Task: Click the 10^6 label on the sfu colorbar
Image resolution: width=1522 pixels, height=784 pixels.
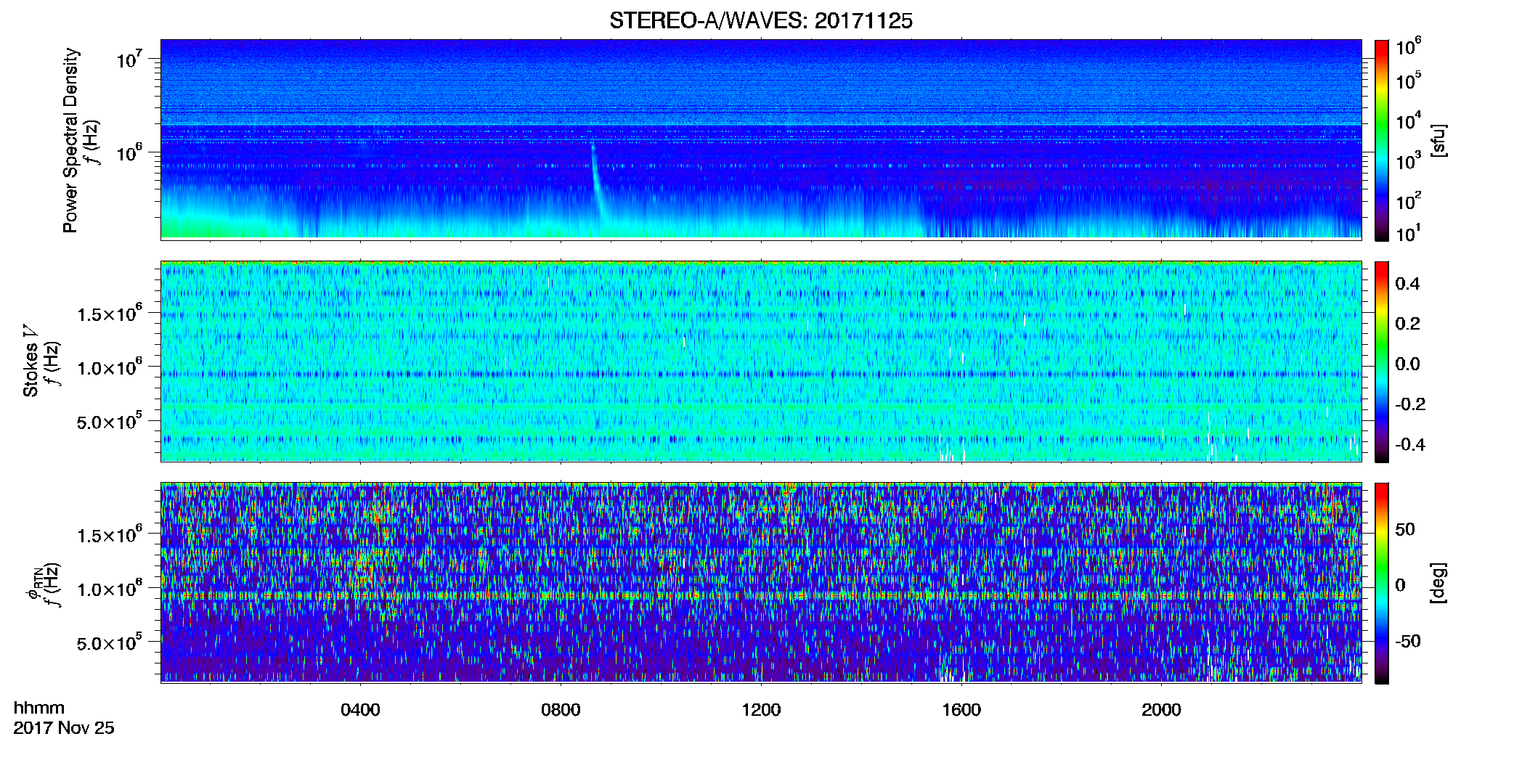Action: (x=1409, y=46)
